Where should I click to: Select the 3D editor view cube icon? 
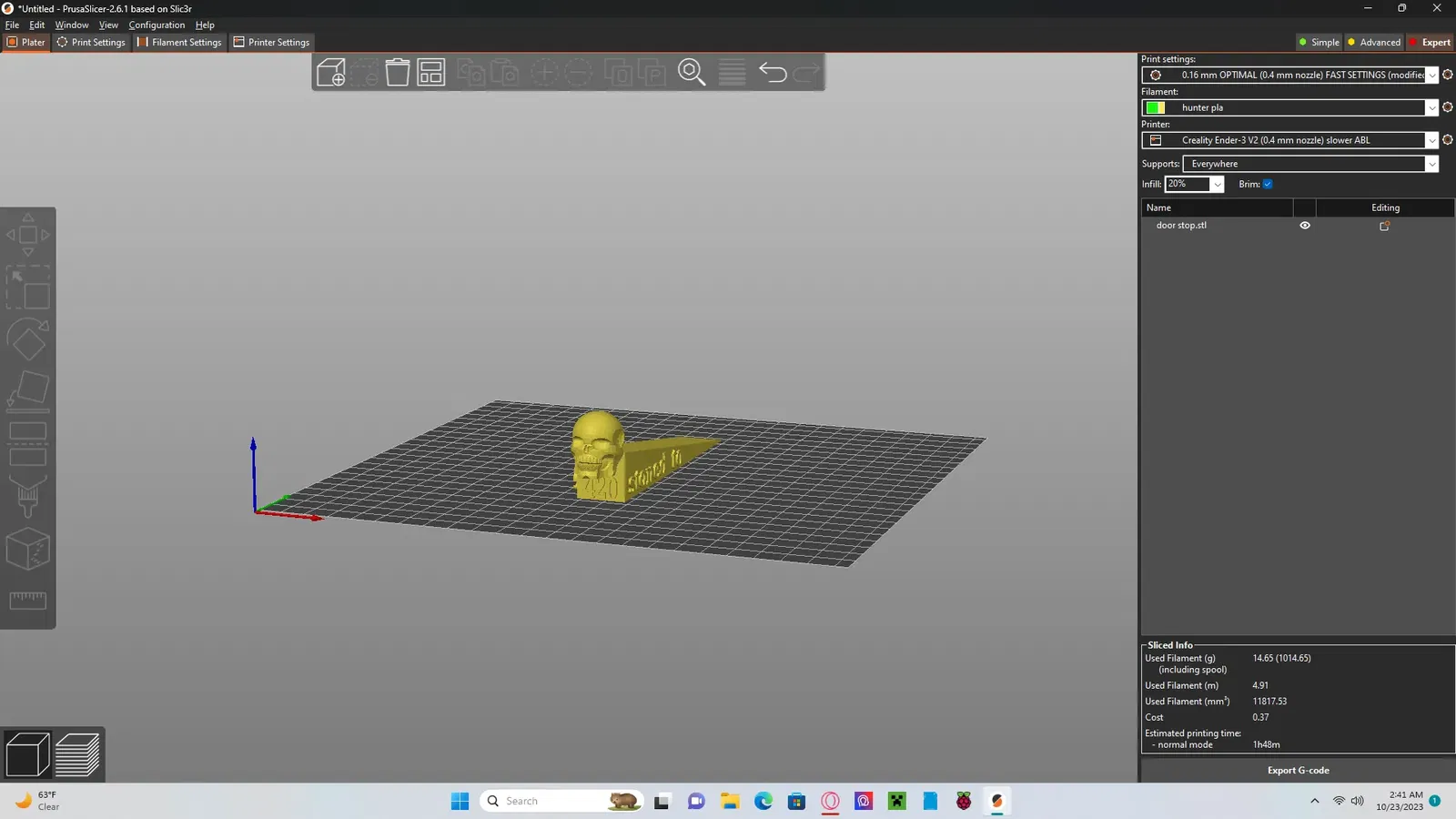pyautogui.click(x=27, y=754)
